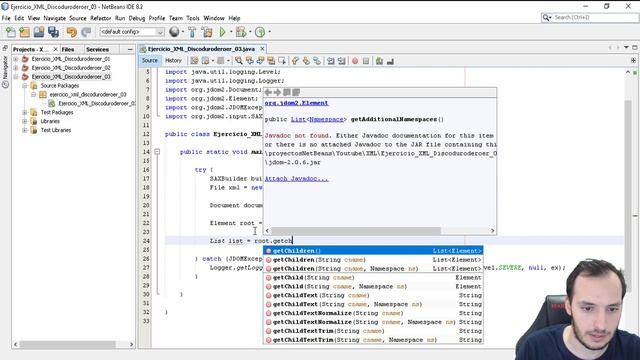Close the Projects panel tab
This screenshot has width=640, height=360.
coord(56,49)
